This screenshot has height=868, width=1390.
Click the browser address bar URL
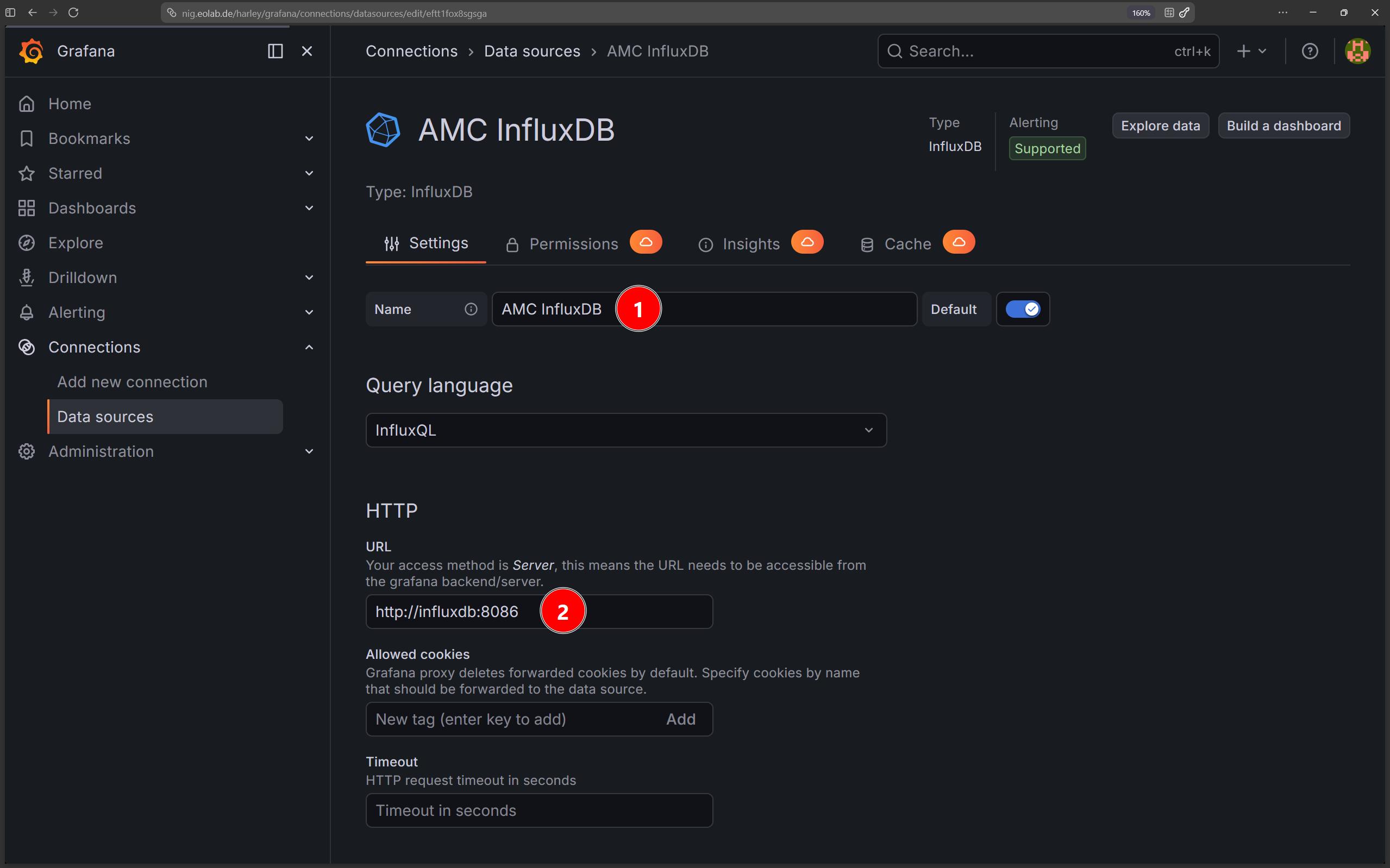[334, 13]
